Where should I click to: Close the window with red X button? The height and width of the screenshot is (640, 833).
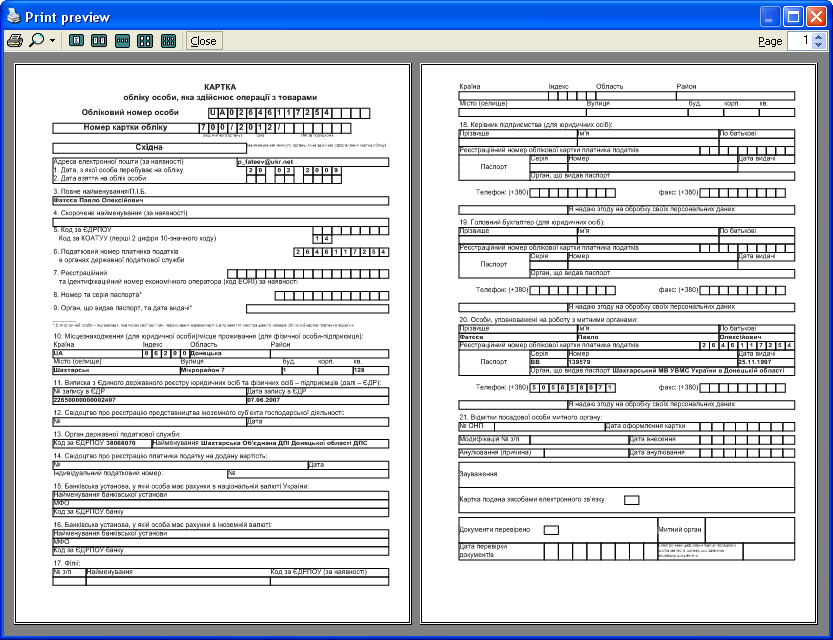(816, 16)
